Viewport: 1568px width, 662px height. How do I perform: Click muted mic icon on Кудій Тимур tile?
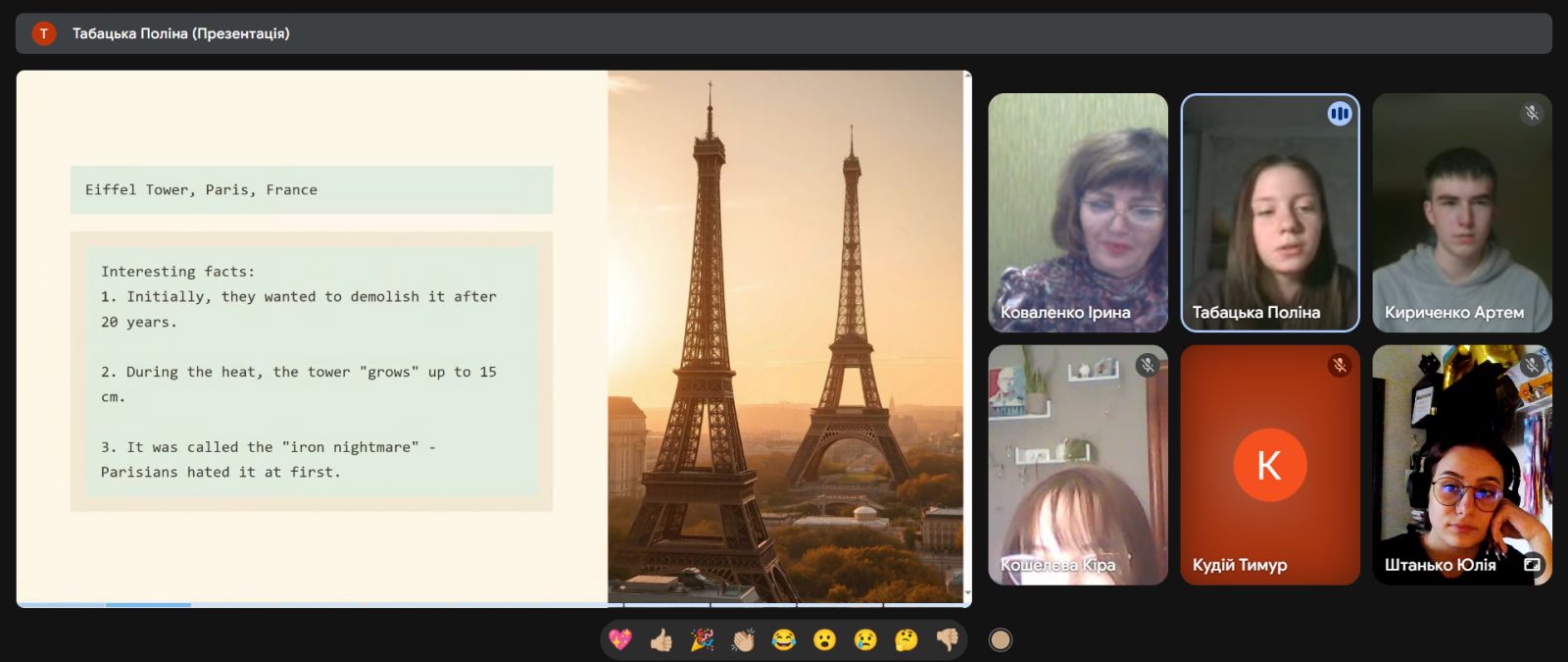pyautogui.click(x=1339, y=366)
